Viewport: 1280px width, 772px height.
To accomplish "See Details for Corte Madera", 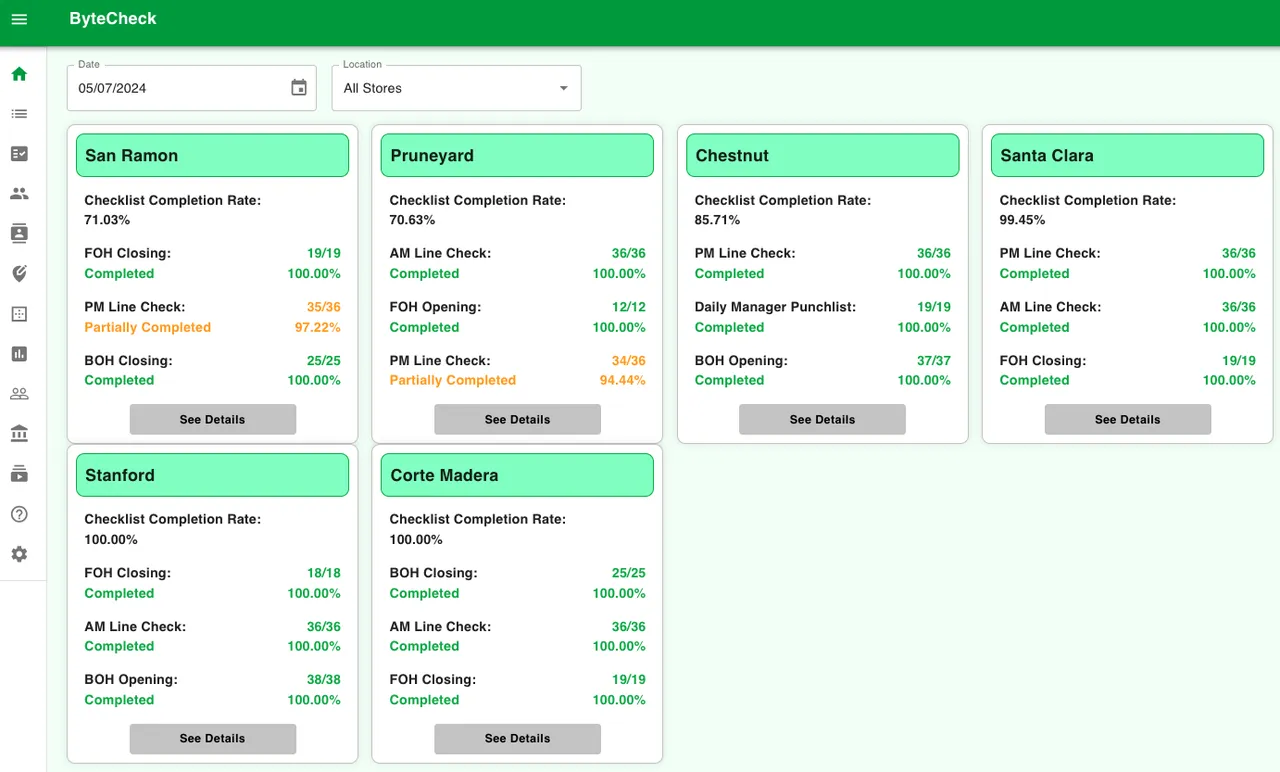I will [517, 738].
